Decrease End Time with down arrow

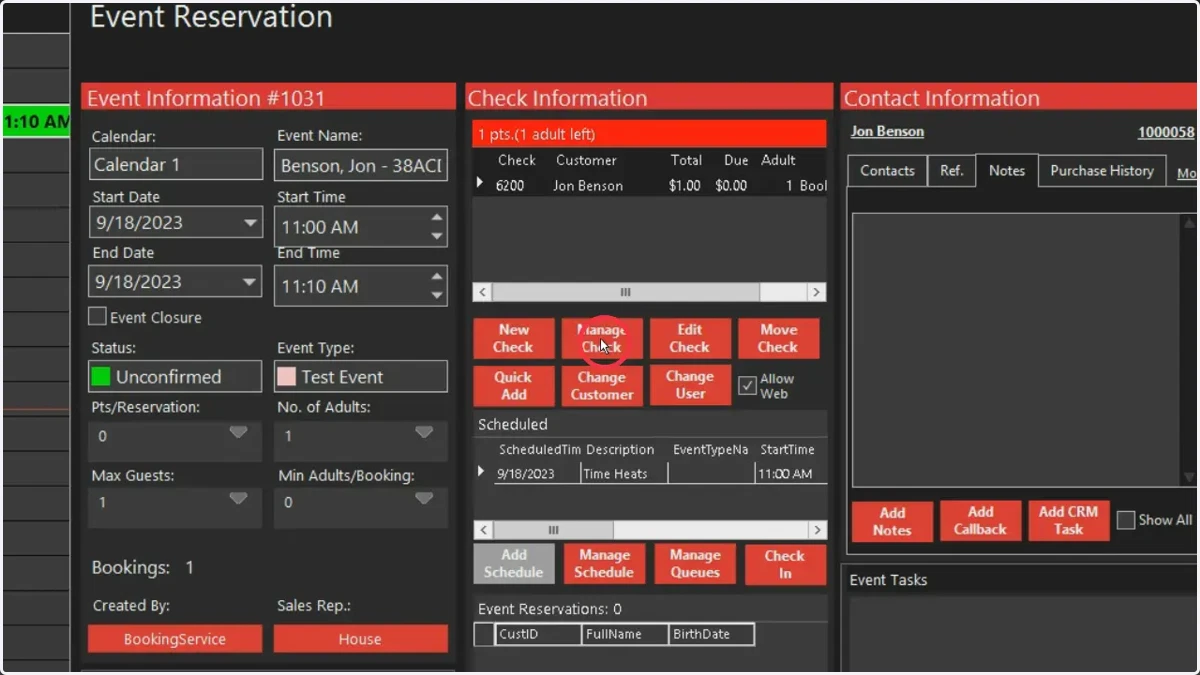point(437,295)
